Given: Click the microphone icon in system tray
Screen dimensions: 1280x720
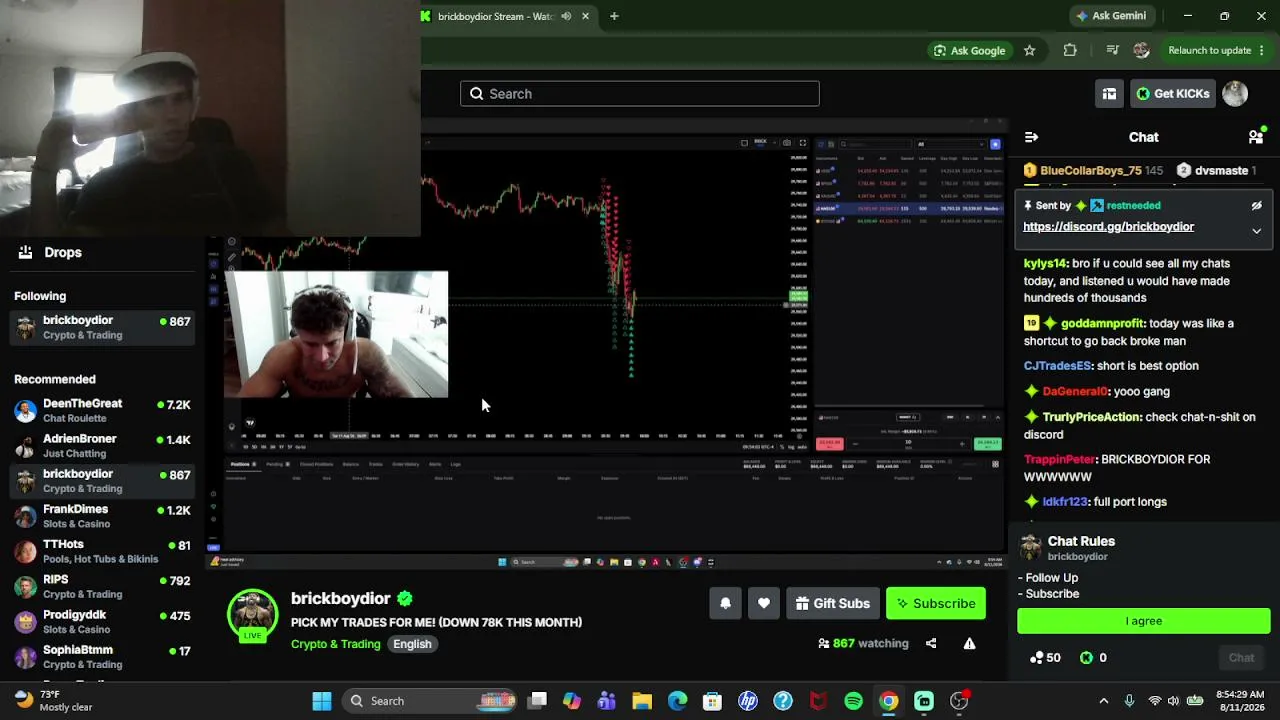Looking at the screenshot, I should [1129, 701].
